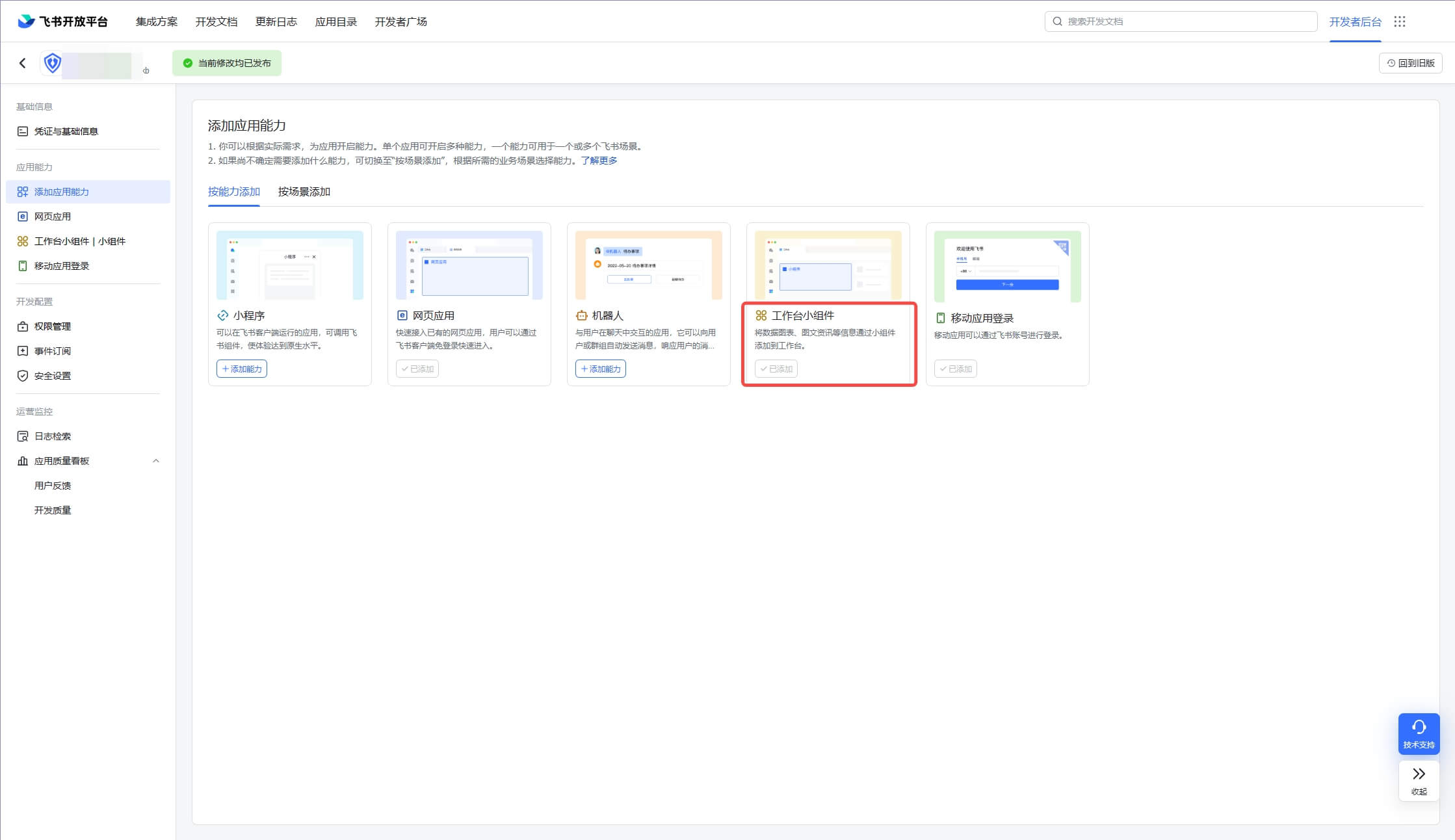Open the 了解更多 link

599,161
